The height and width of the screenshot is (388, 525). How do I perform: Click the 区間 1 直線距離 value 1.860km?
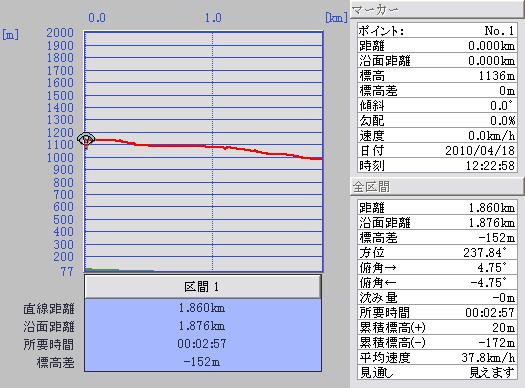click(x=202, y=308)
